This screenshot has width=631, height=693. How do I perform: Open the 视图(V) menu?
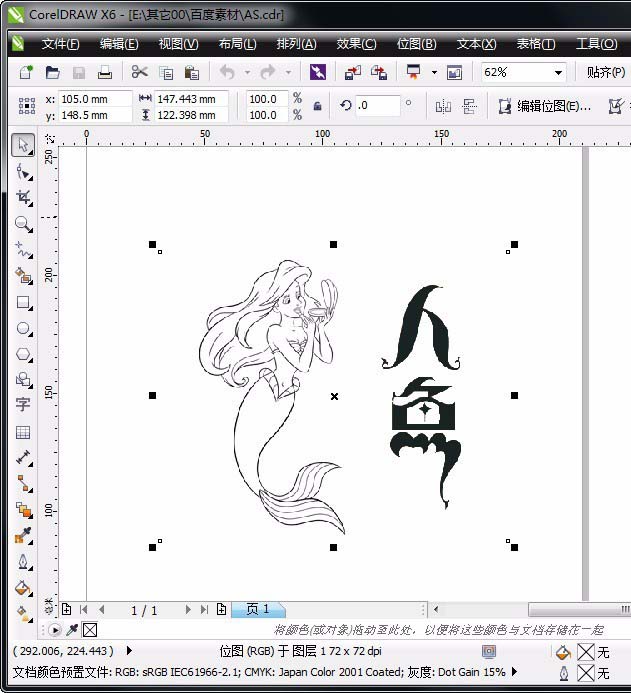(179, 44)
